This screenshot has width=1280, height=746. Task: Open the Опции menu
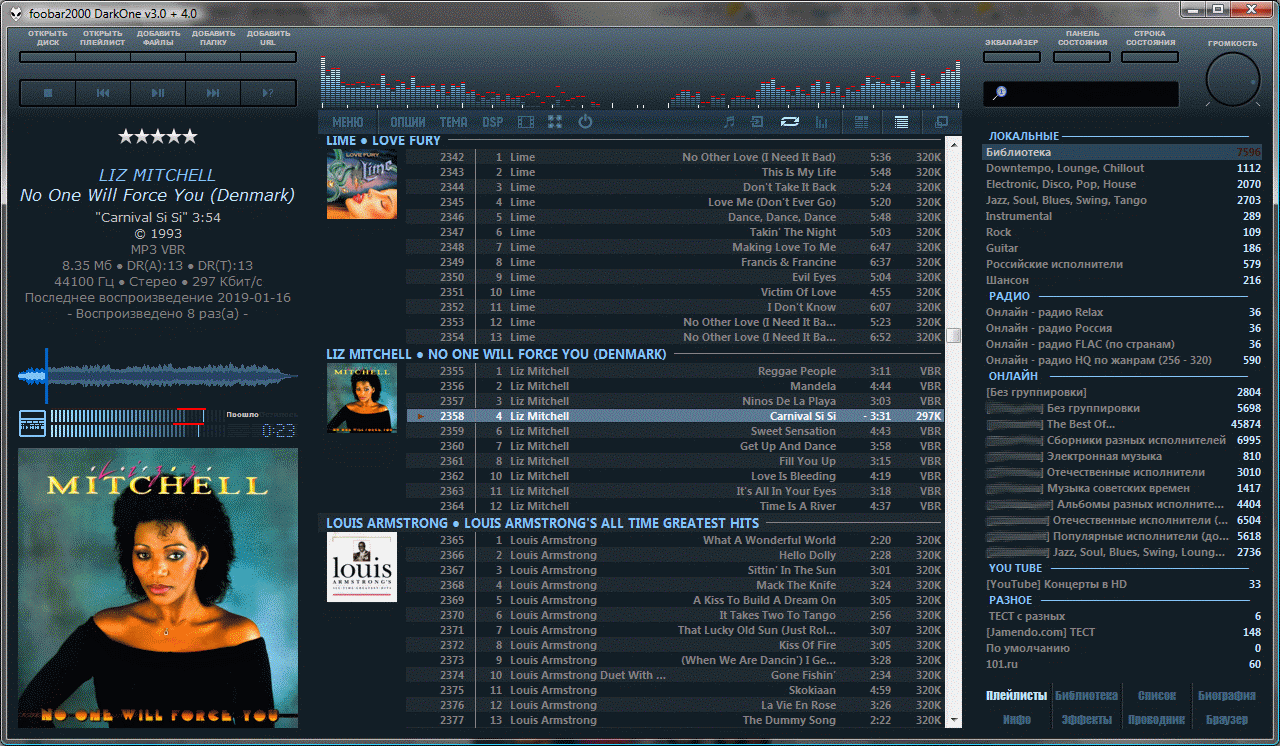pyautogui.click(x=408, y=123)
